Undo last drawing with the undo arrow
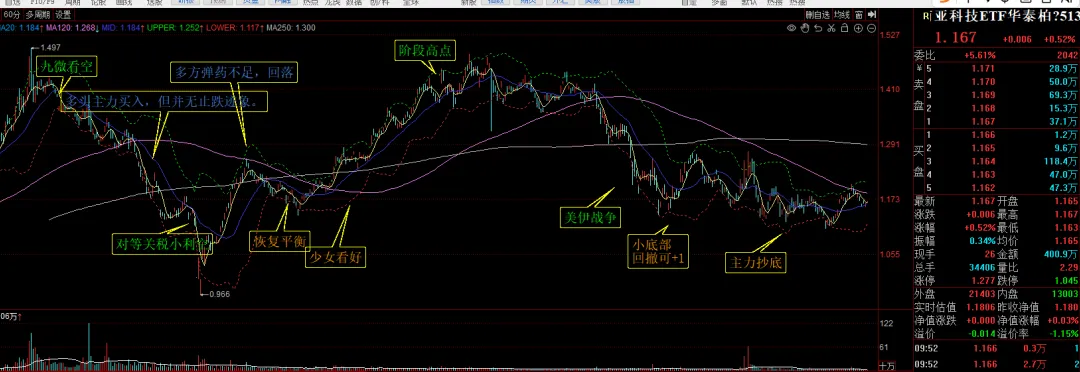The height and width of the screenshot is (372, 1080). 818,28
